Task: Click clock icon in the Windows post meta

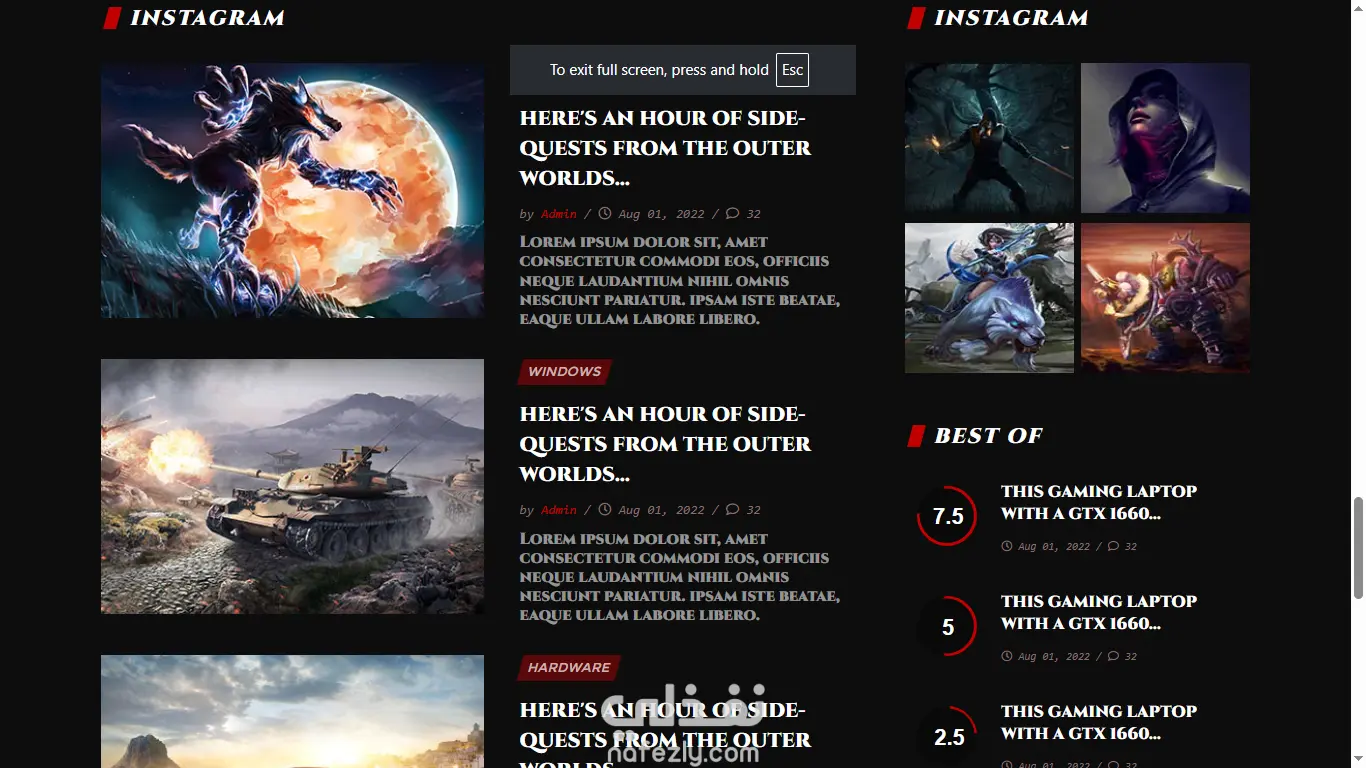Action: tap(604, 509)
